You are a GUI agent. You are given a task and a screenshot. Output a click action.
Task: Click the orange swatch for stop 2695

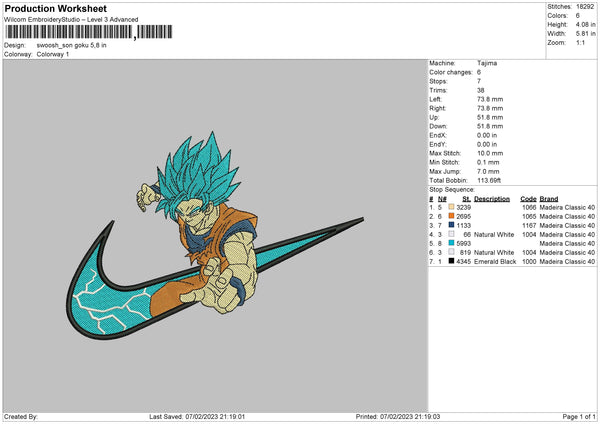click(x=451, y=216)
